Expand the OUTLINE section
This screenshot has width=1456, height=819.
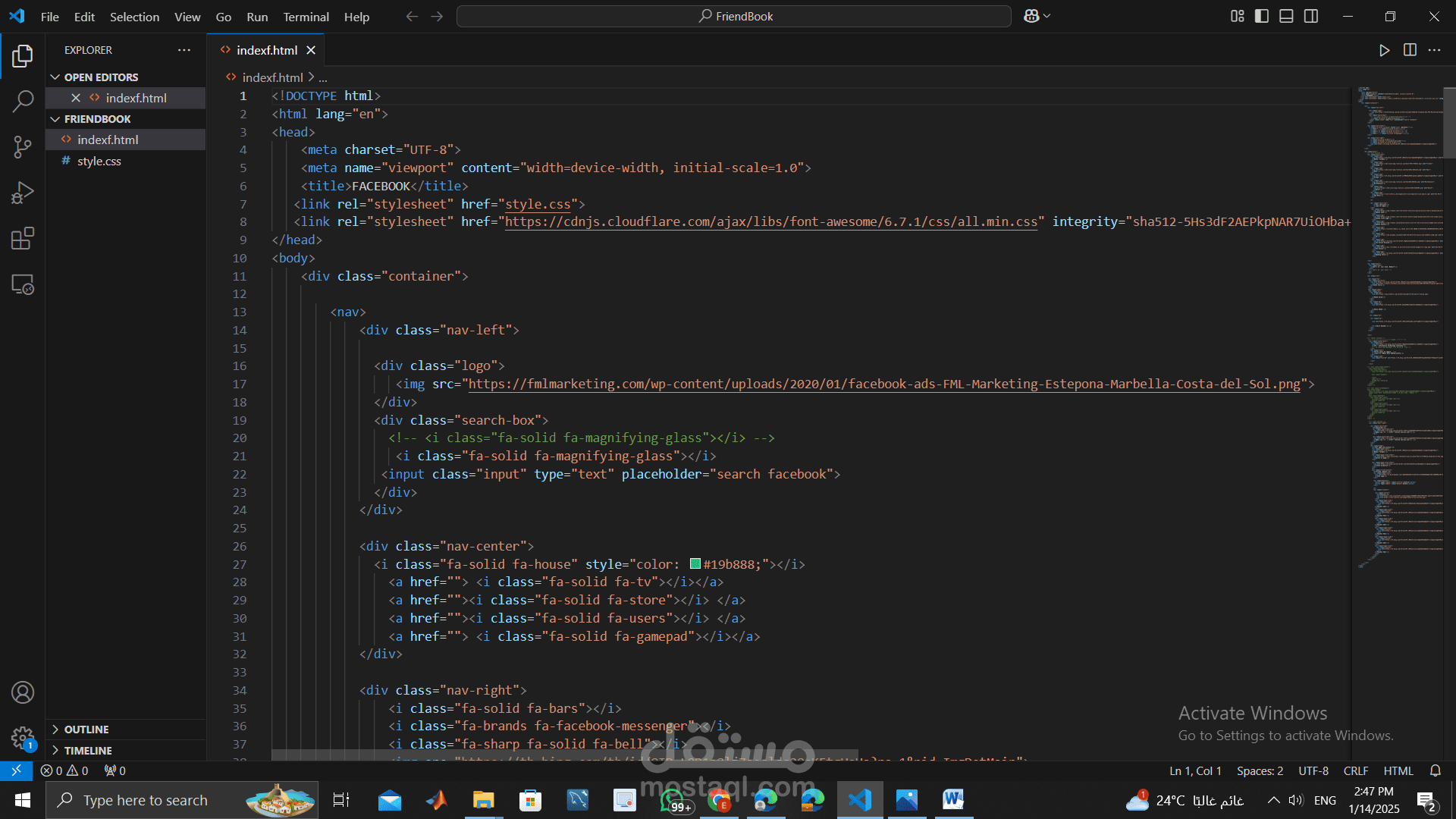[86, 730]
